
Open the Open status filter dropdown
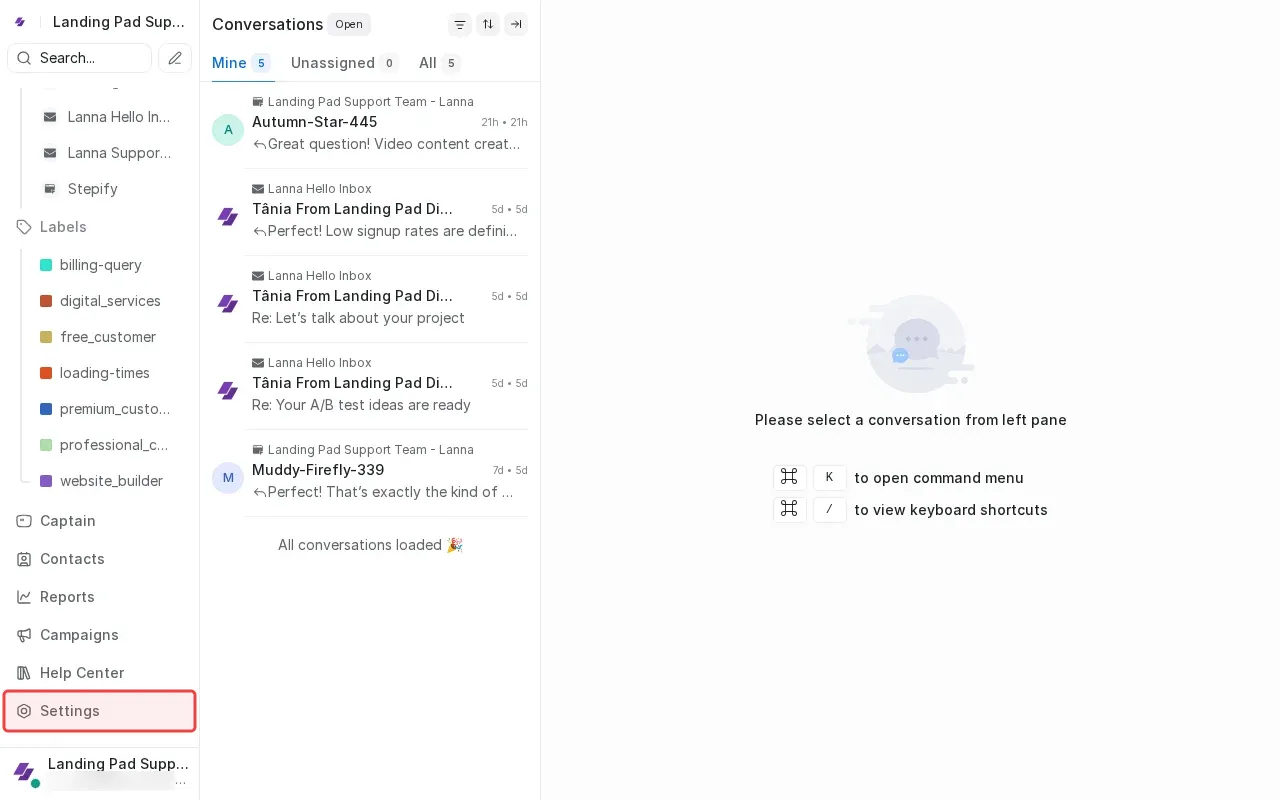click(348, 24)
